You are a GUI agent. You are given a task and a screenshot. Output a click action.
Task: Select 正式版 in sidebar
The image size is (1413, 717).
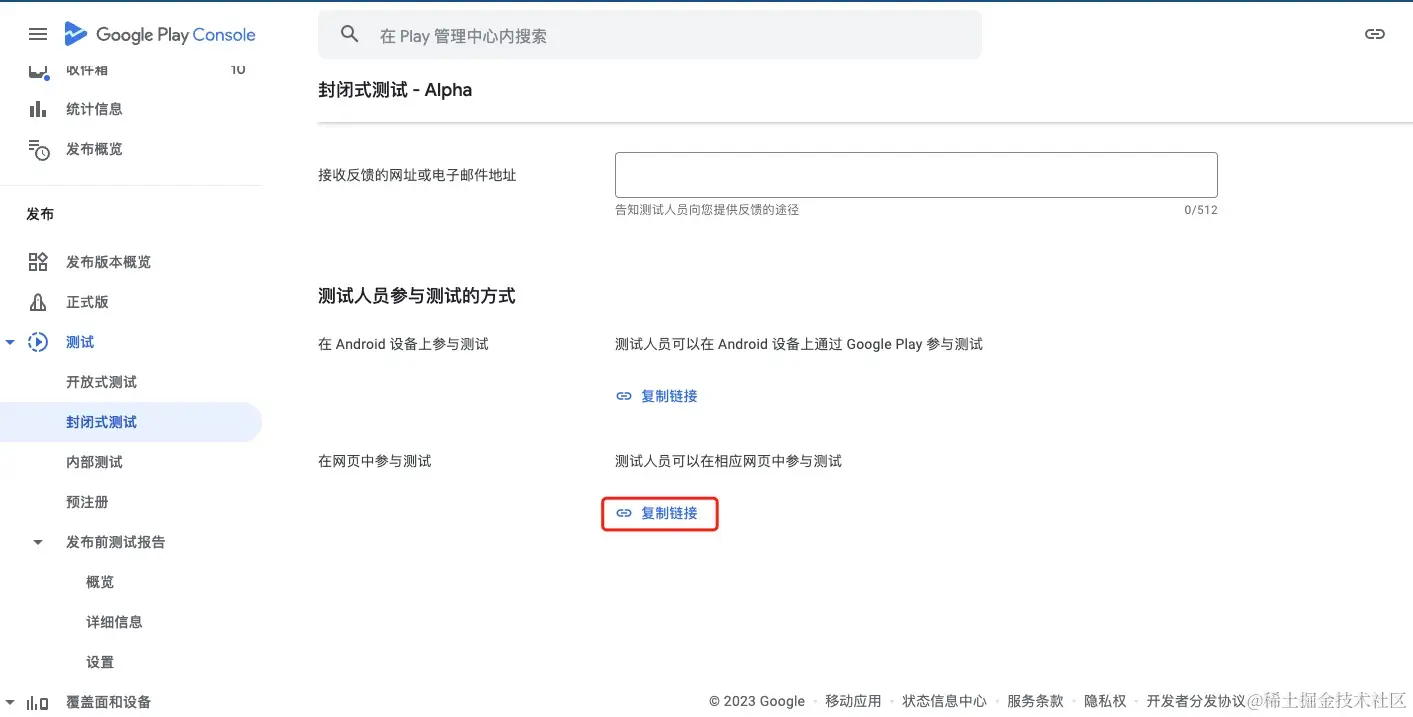(87, 302)
